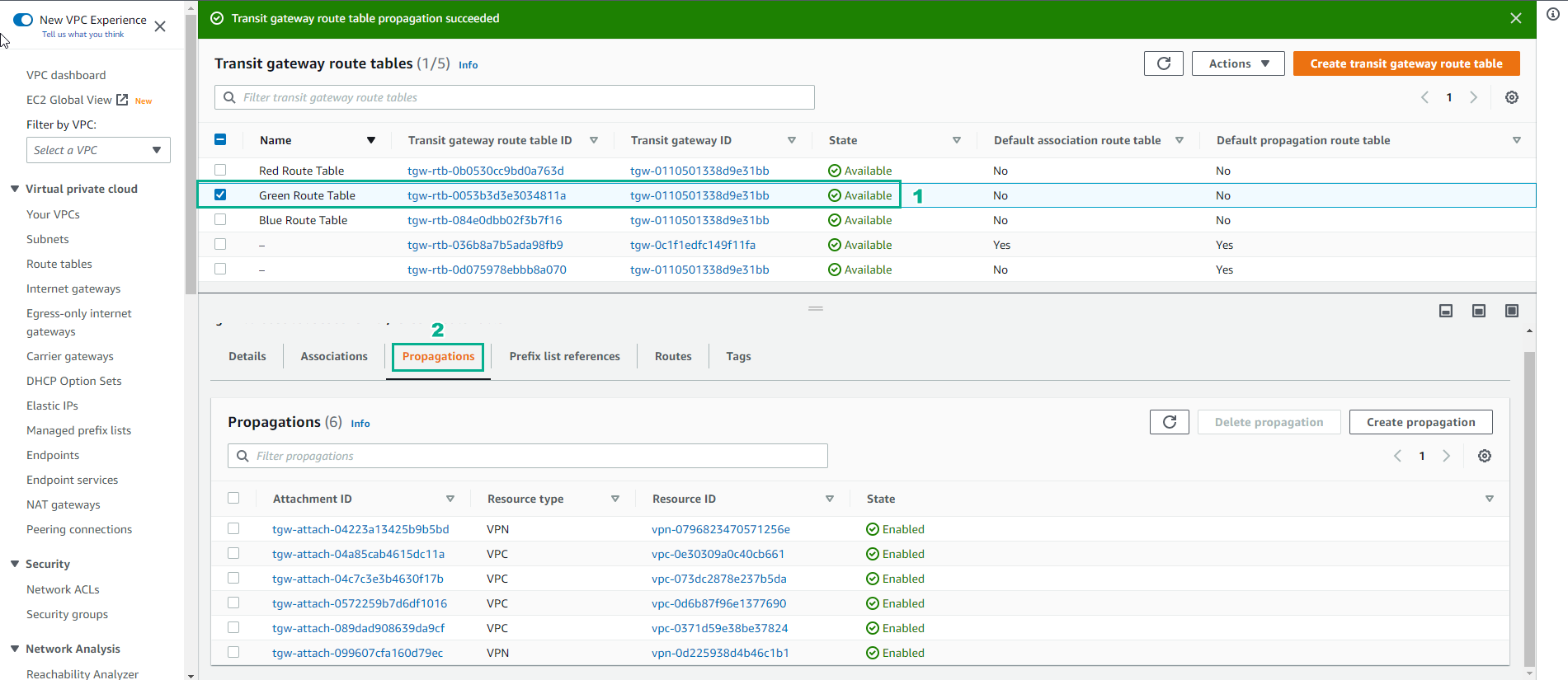
Task: Set details panel to half height
Action: pyautogui.click(x=1478, y=311)
